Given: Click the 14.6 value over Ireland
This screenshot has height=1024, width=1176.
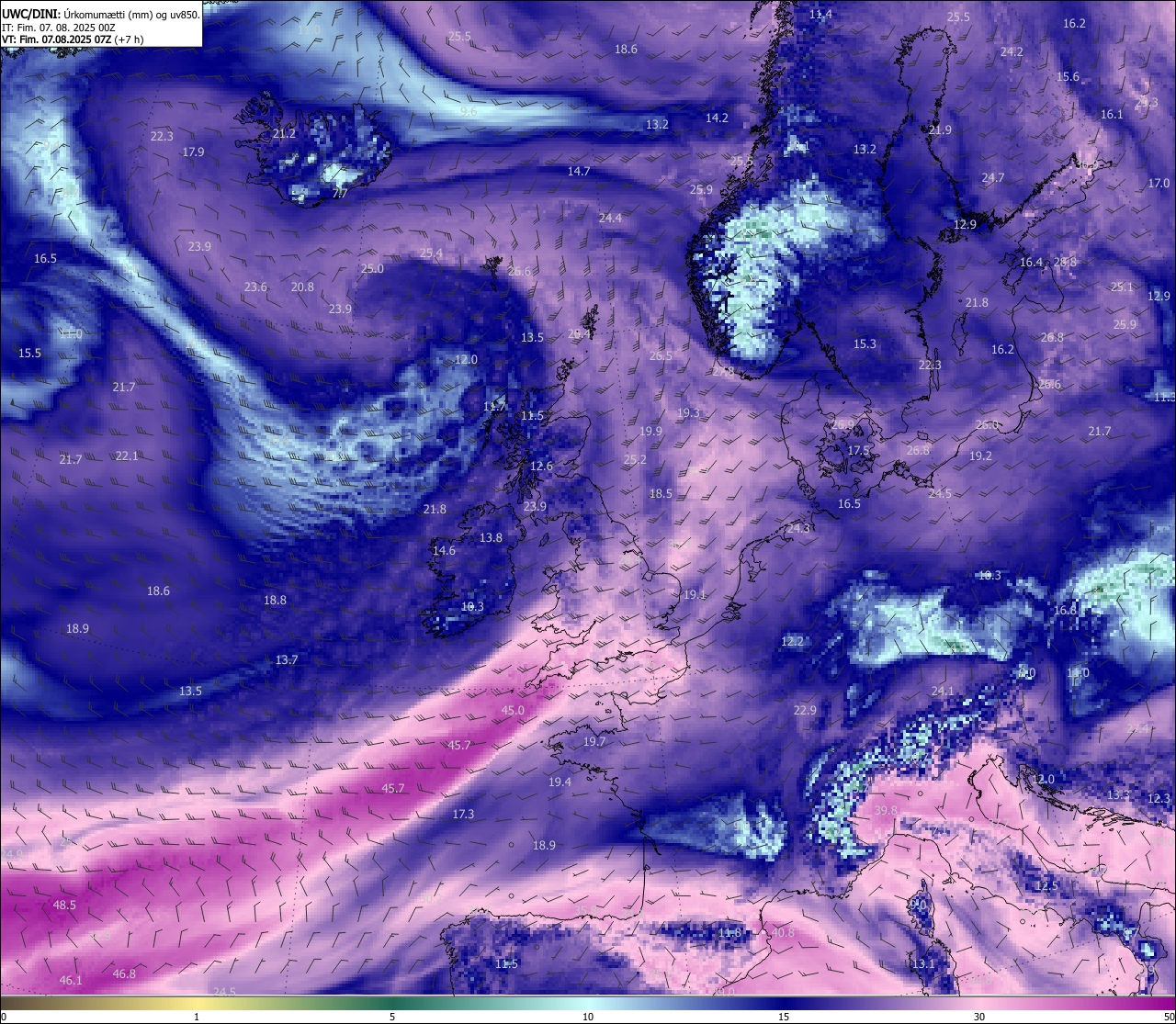Looking at the screenshot, I should 444,551.
